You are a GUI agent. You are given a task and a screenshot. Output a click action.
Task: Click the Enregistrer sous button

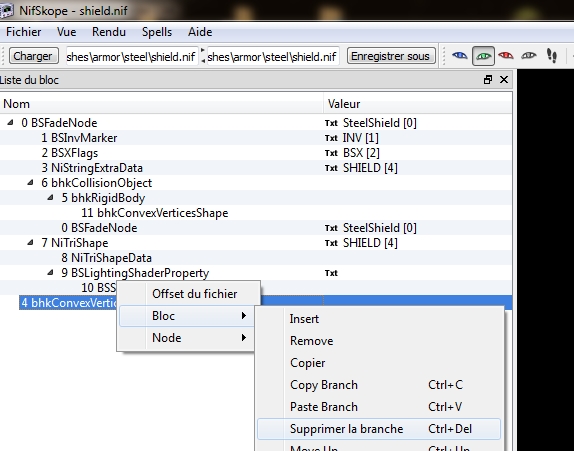point(391,56)
